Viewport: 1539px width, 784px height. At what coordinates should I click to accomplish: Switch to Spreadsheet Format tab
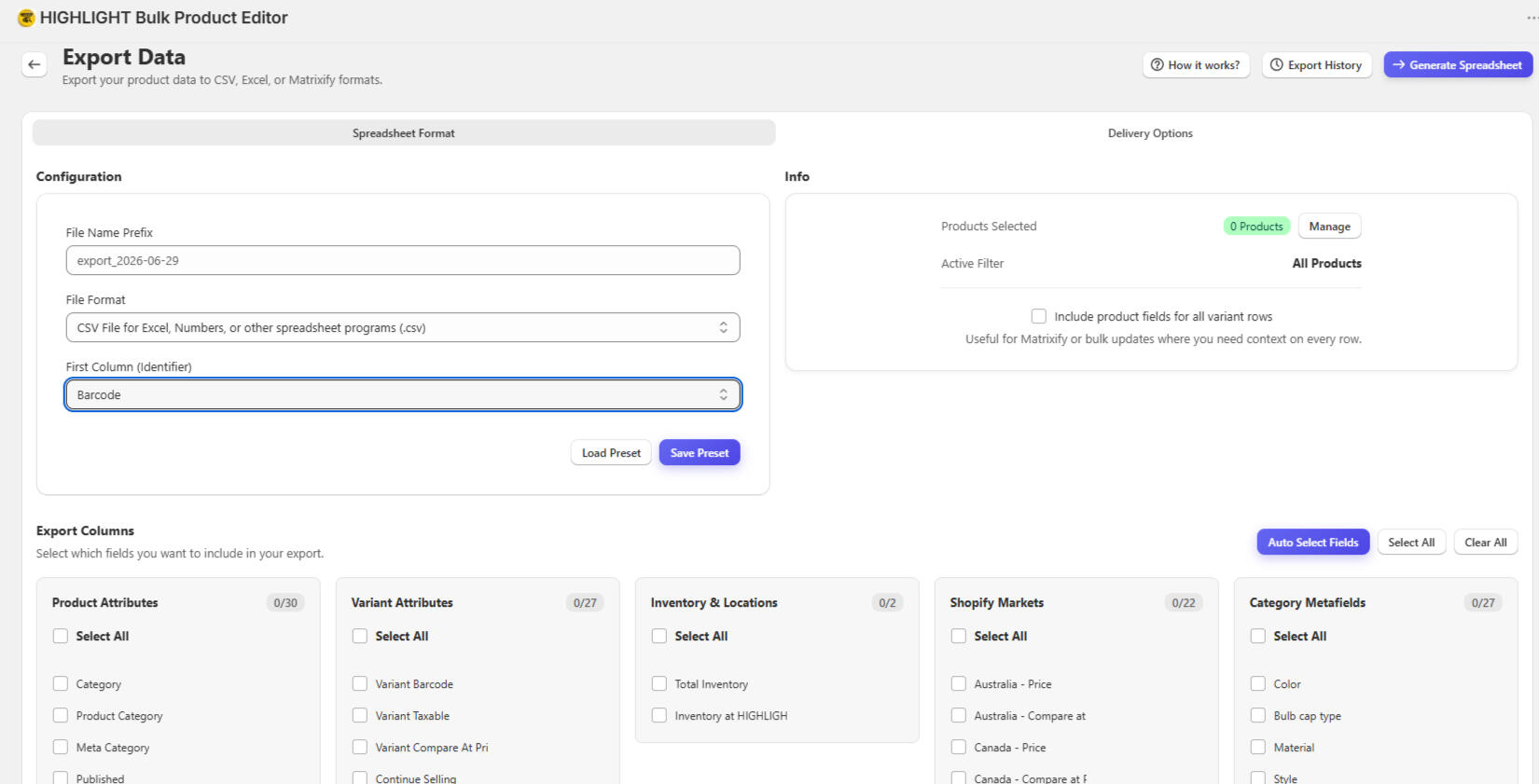coord(404,133)
